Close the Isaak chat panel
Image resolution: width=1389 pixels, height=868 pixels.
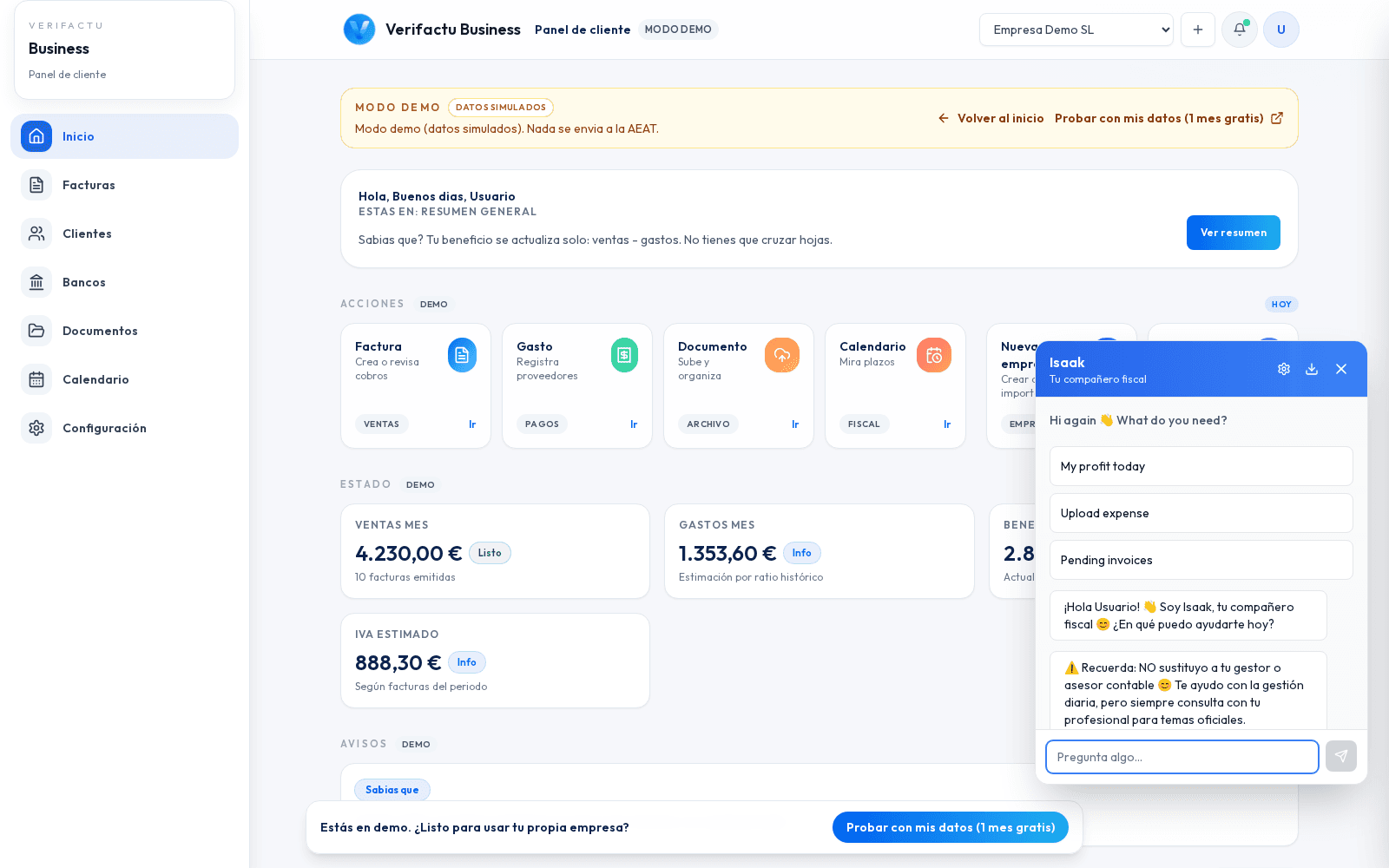point(1341,369)
